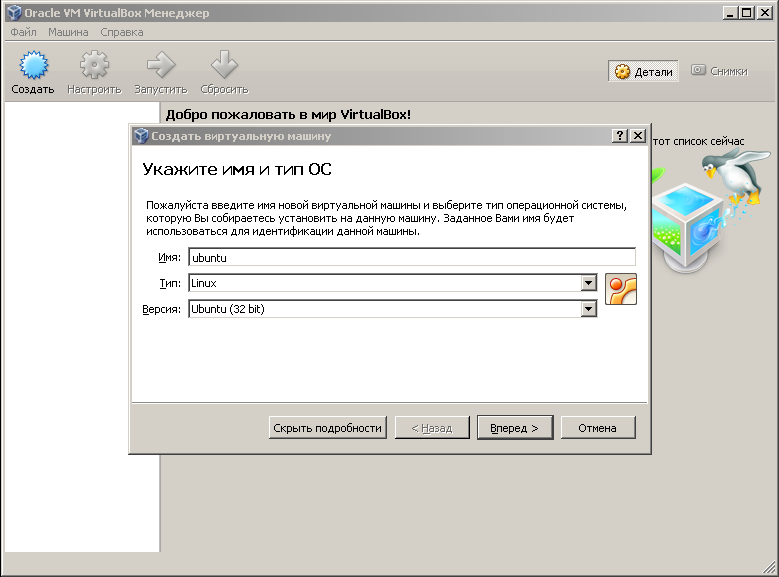Click the Настроить (Settings) gear icon
The image size is (779, 577).
click(x=94, y=65)
